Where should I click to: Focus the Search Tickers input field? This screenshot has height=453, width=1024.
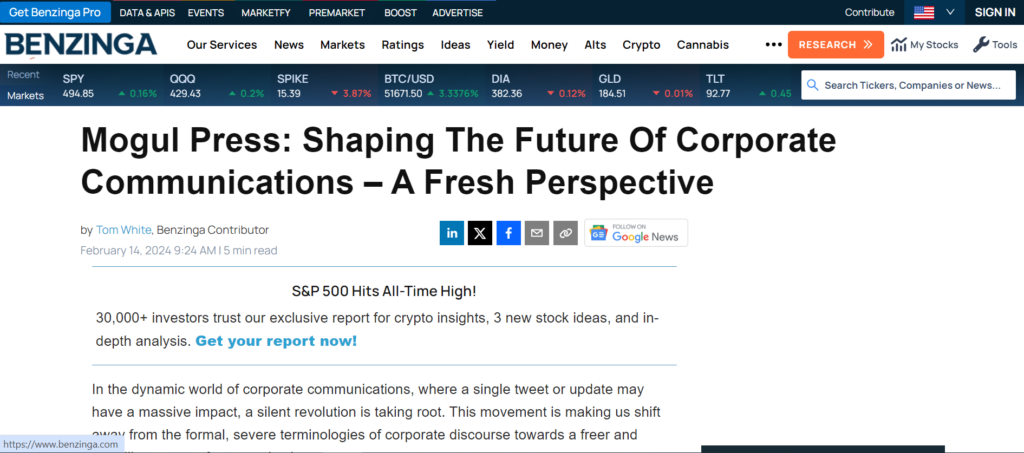tap(908, 86)
